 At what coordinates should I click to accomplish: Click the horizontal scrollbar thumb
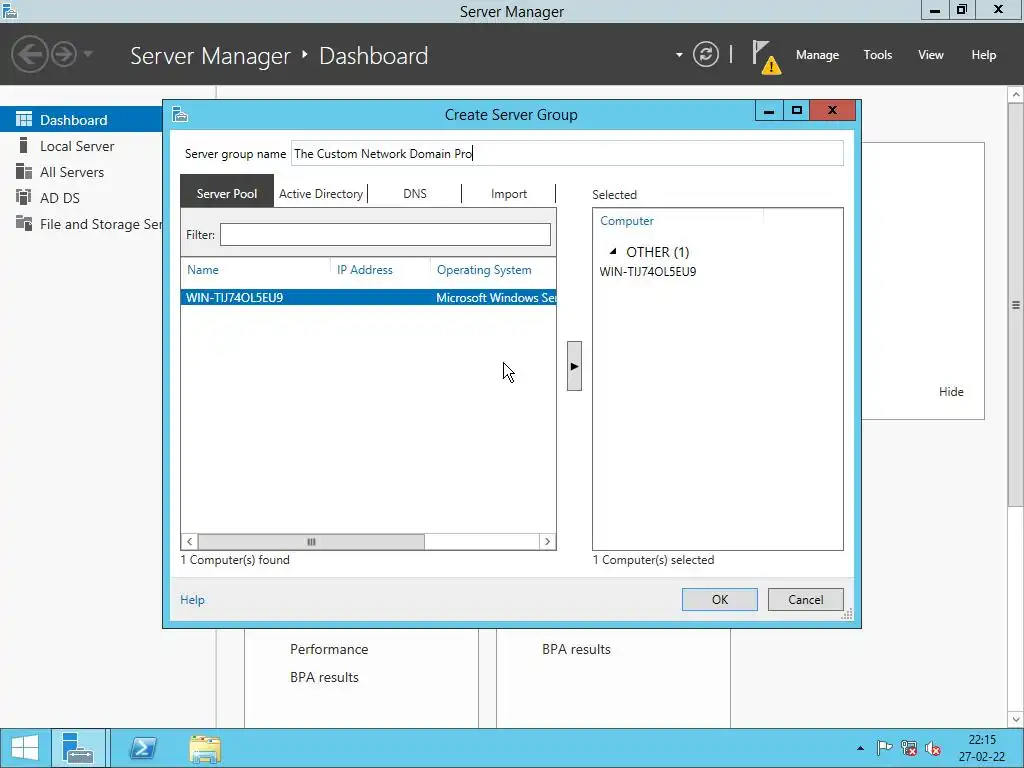(x=311, y=541)
